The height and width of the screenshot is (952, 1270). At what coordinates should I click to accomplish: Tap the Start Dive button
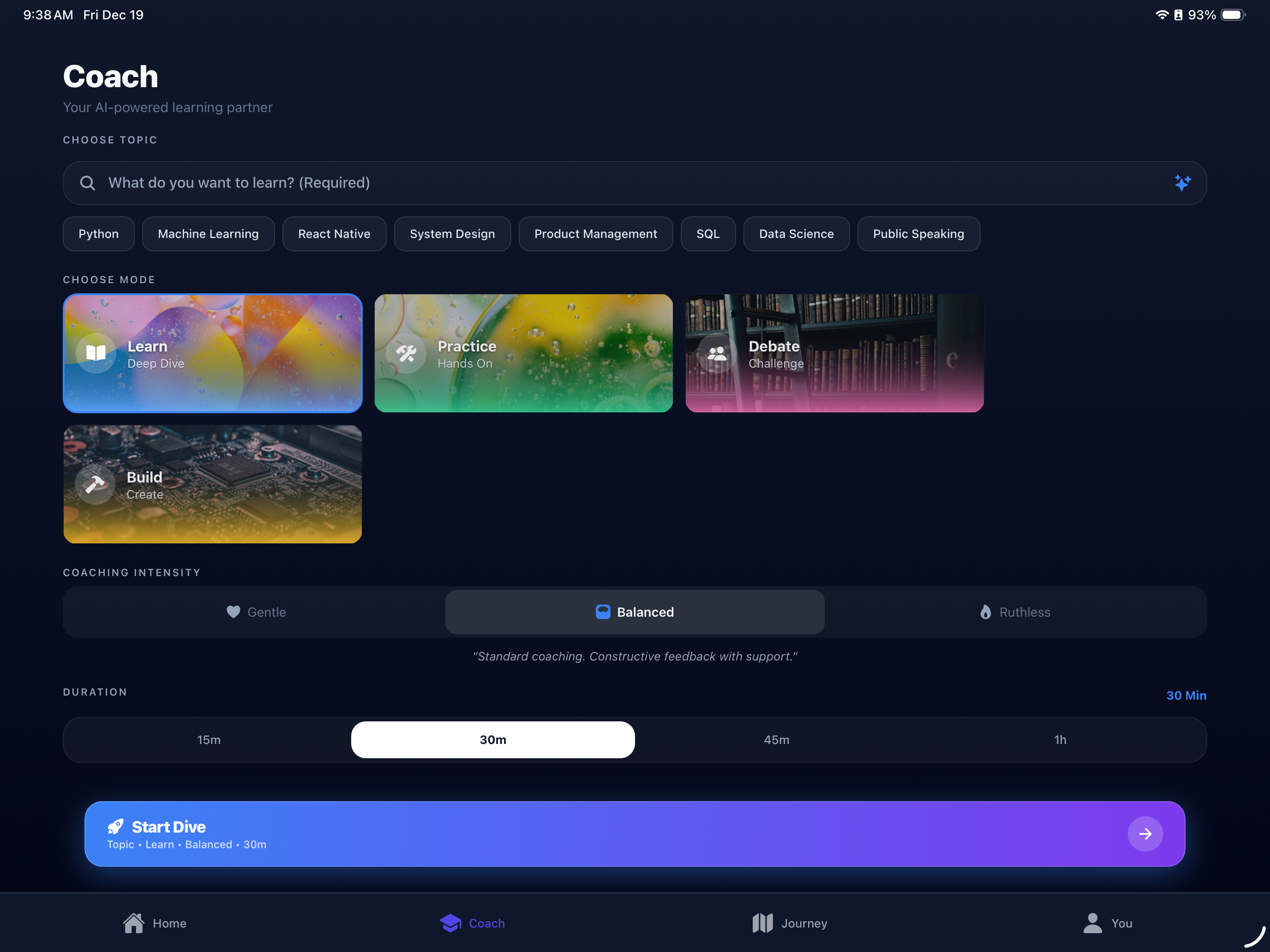click(635, 834)
